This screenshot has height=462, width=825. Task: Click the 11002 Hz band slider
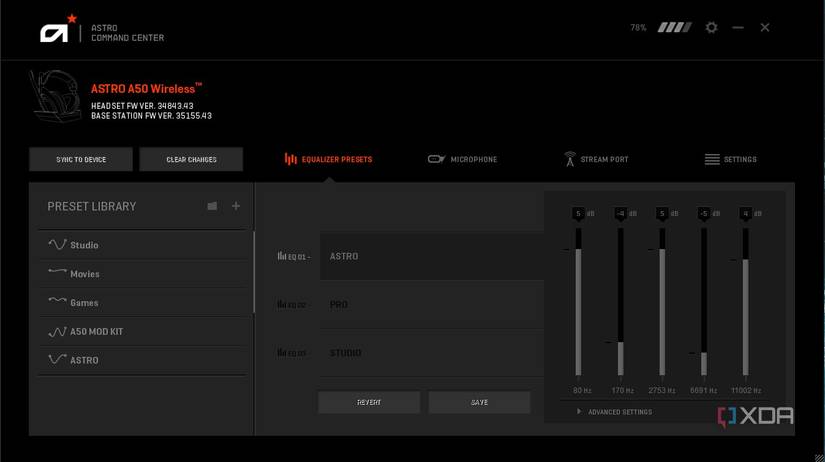click(x=746, y=302)
